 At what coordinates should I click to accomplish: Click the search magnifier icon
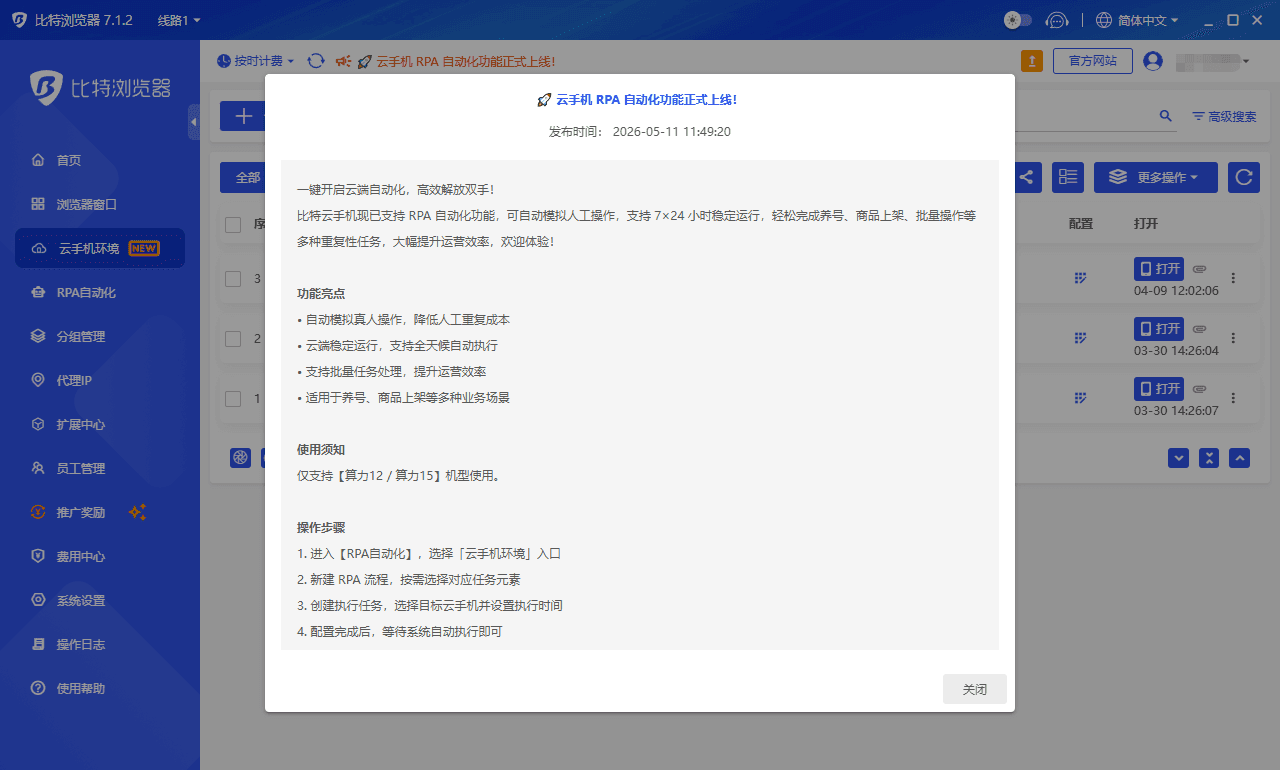[1165, 116]
